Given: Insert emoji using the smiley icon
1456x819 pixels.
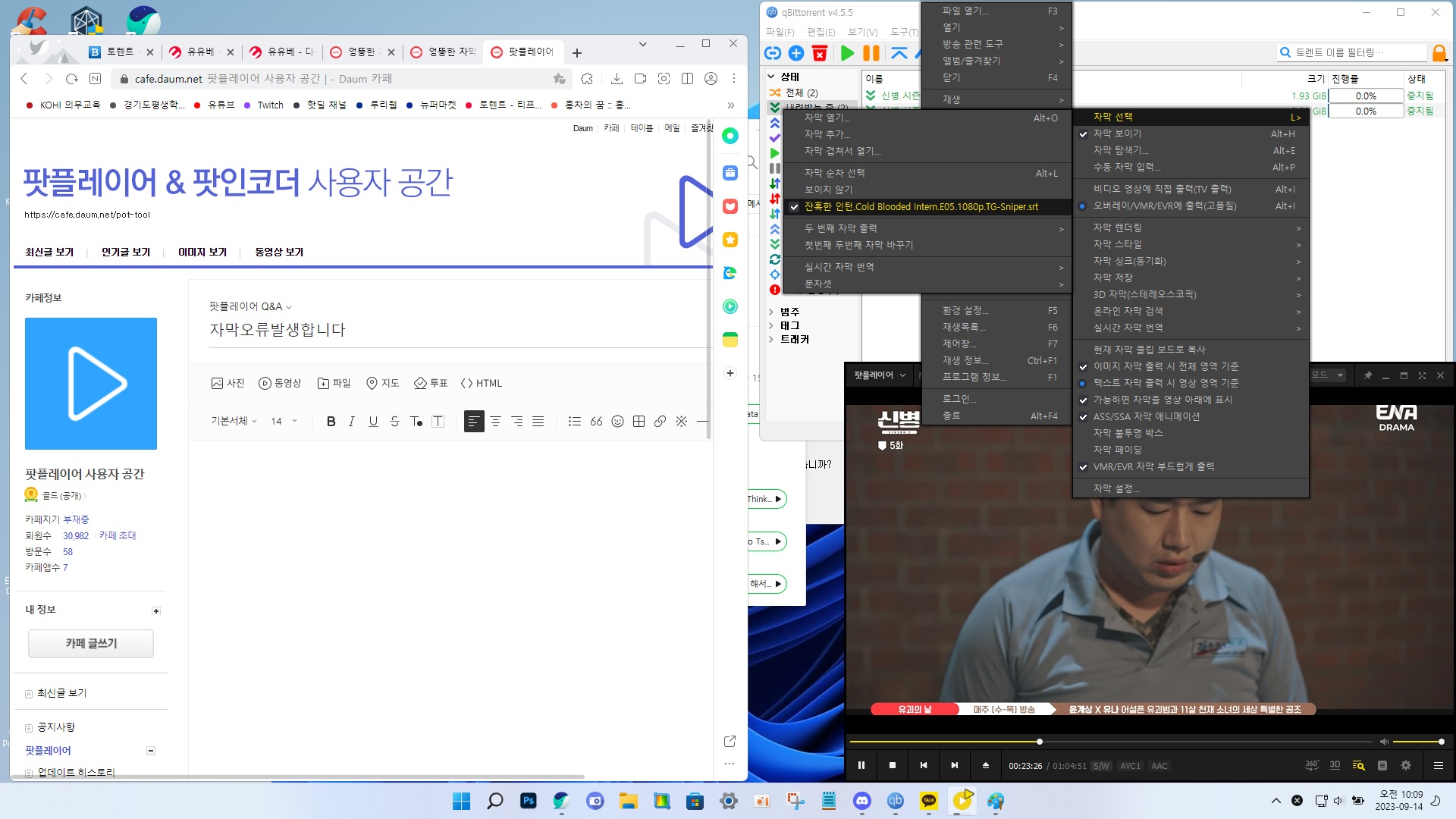Looking at the screenshot, I should pyautogui.click(x=617, y=422).
